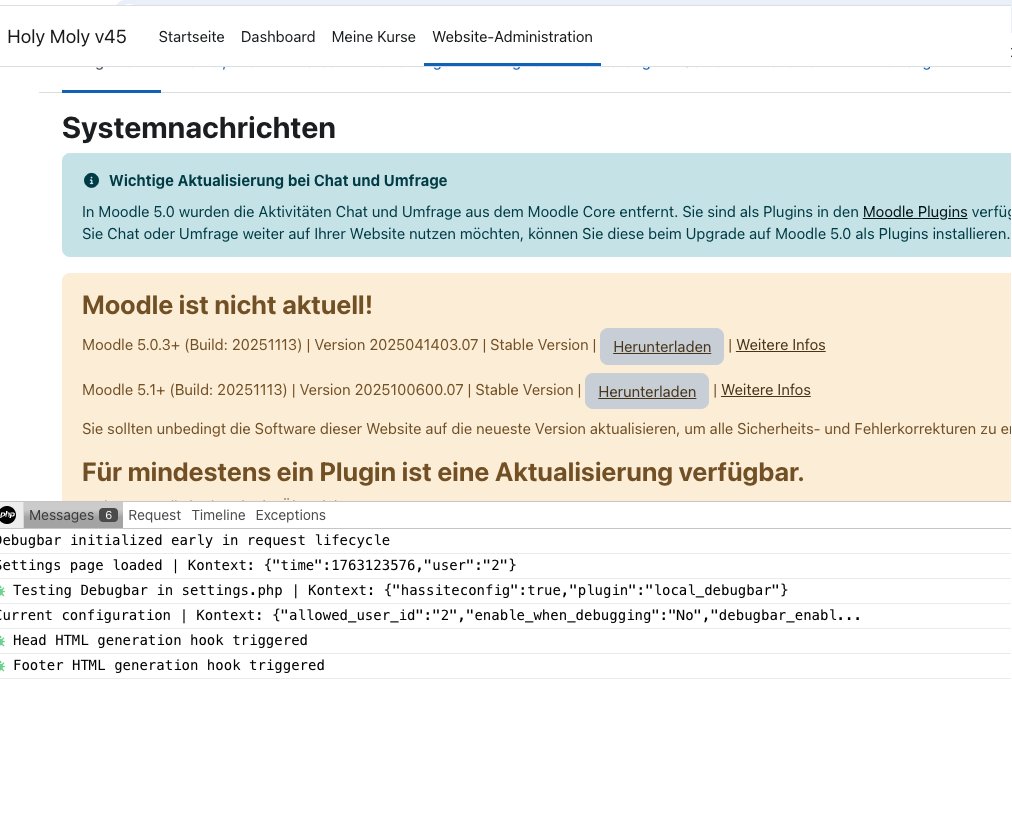Open Startseite from the top navigation
This screenshot has width=1012, height=827.
pyautogui.click(x=191, y=37)
